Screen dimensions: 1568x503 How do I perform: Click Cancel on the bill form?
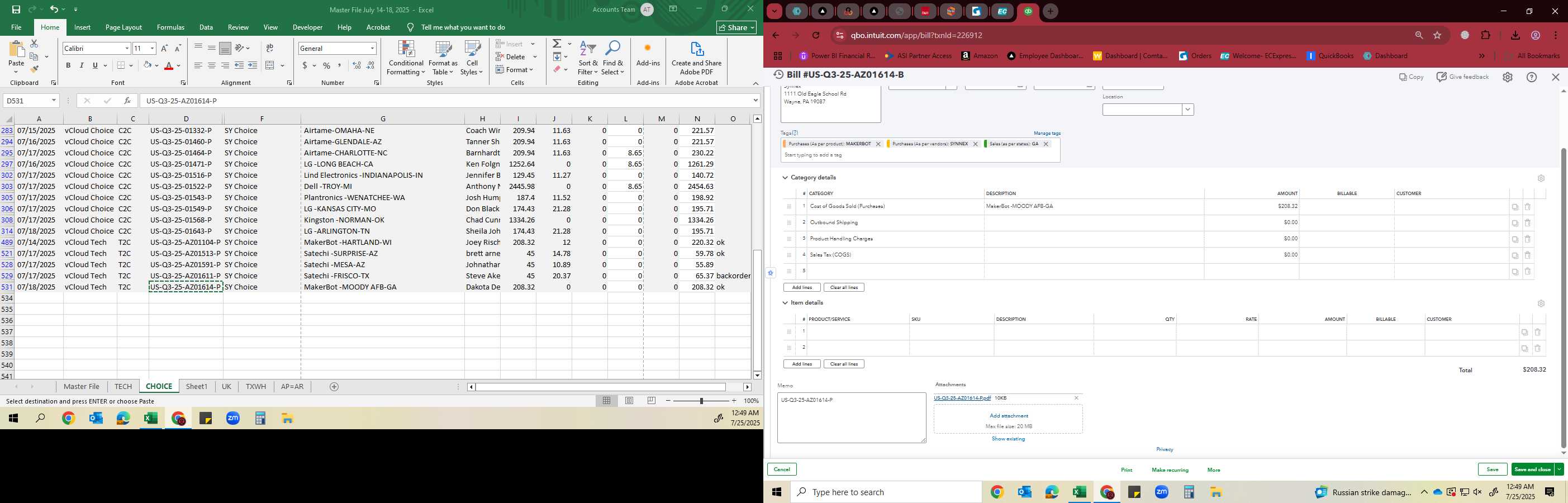coord(782,469)
